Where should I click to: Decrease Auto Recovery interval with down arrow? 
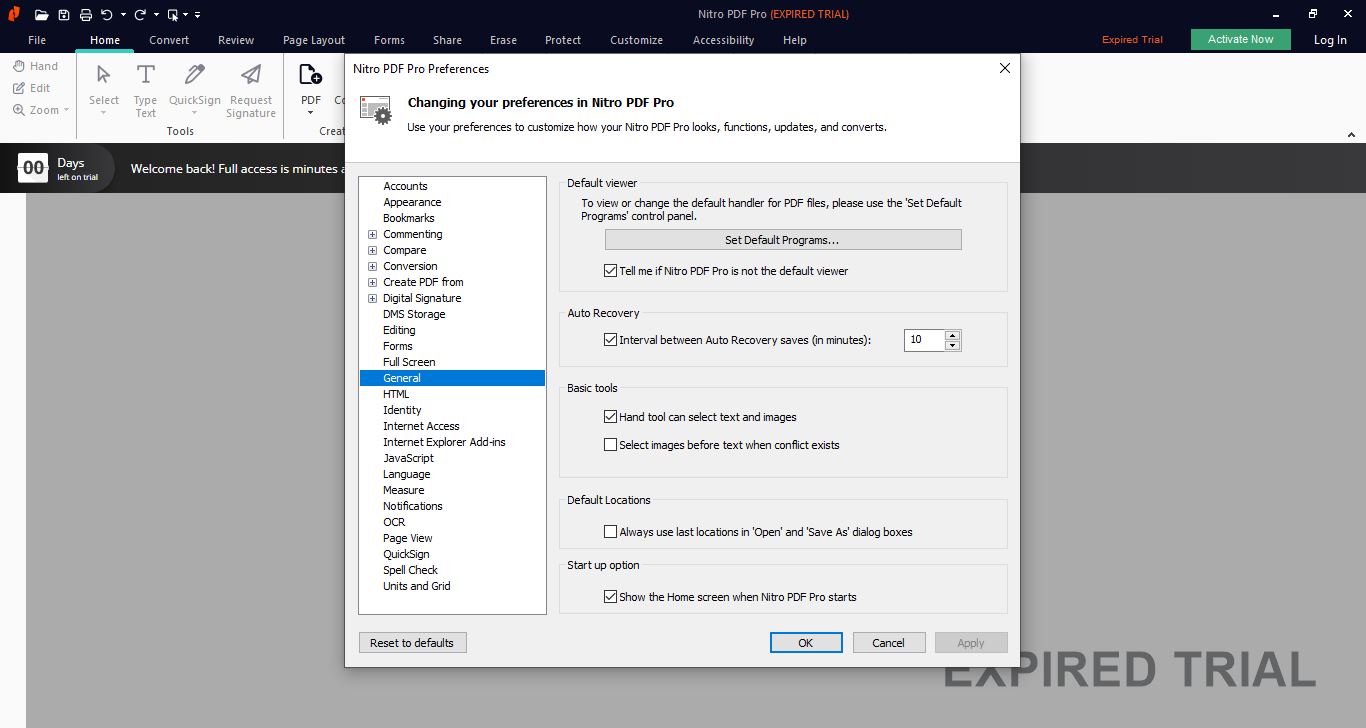click(953, 345)
